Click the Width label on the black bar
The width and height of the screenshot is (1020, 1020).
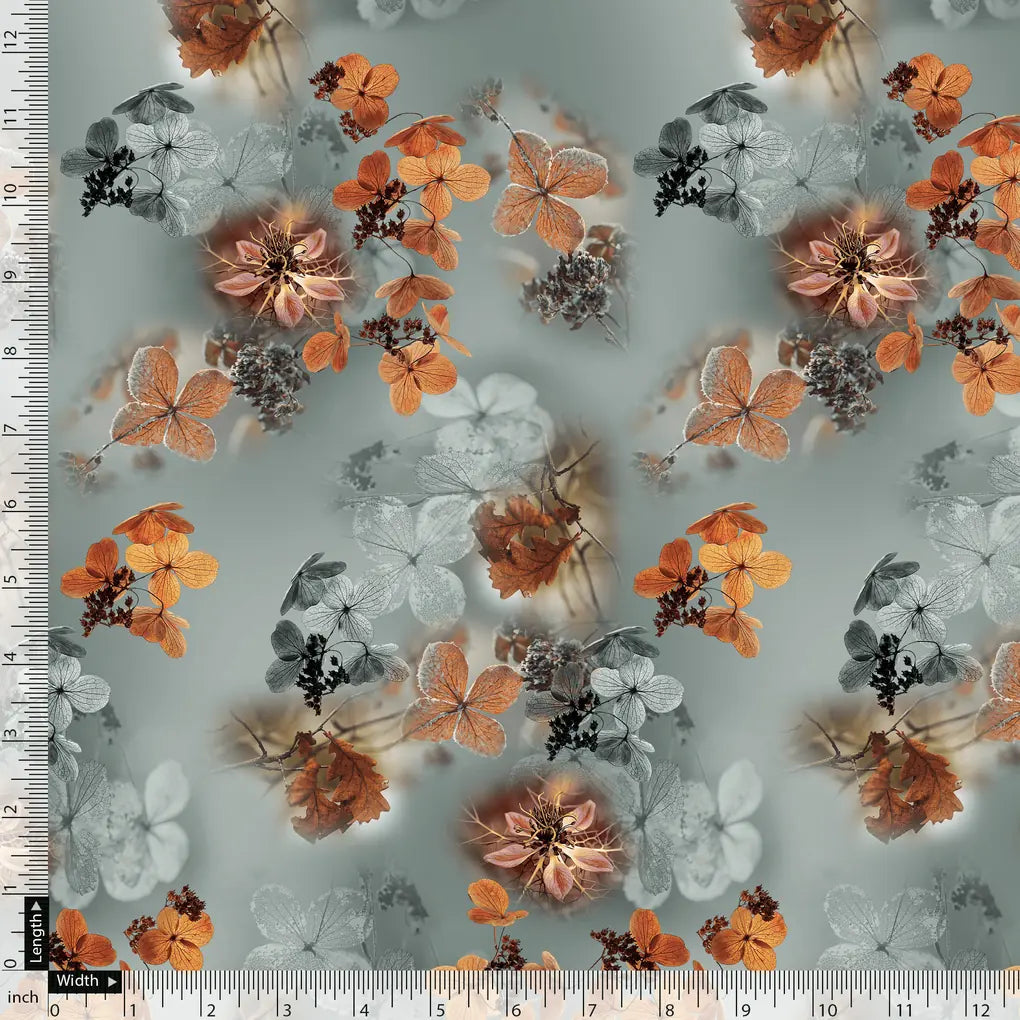click(x=78, y=982)
